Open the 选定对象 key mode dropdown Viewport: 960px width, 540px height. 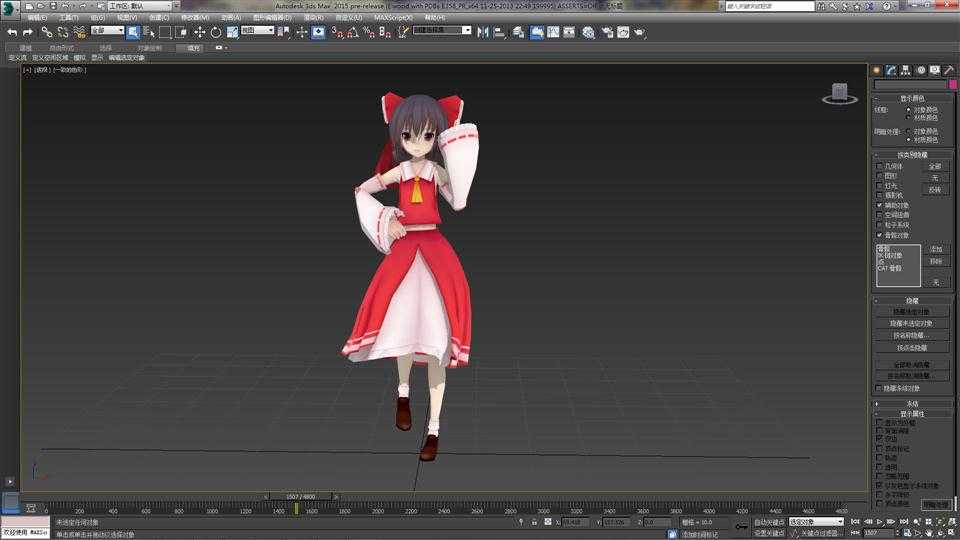pos(816,522)
